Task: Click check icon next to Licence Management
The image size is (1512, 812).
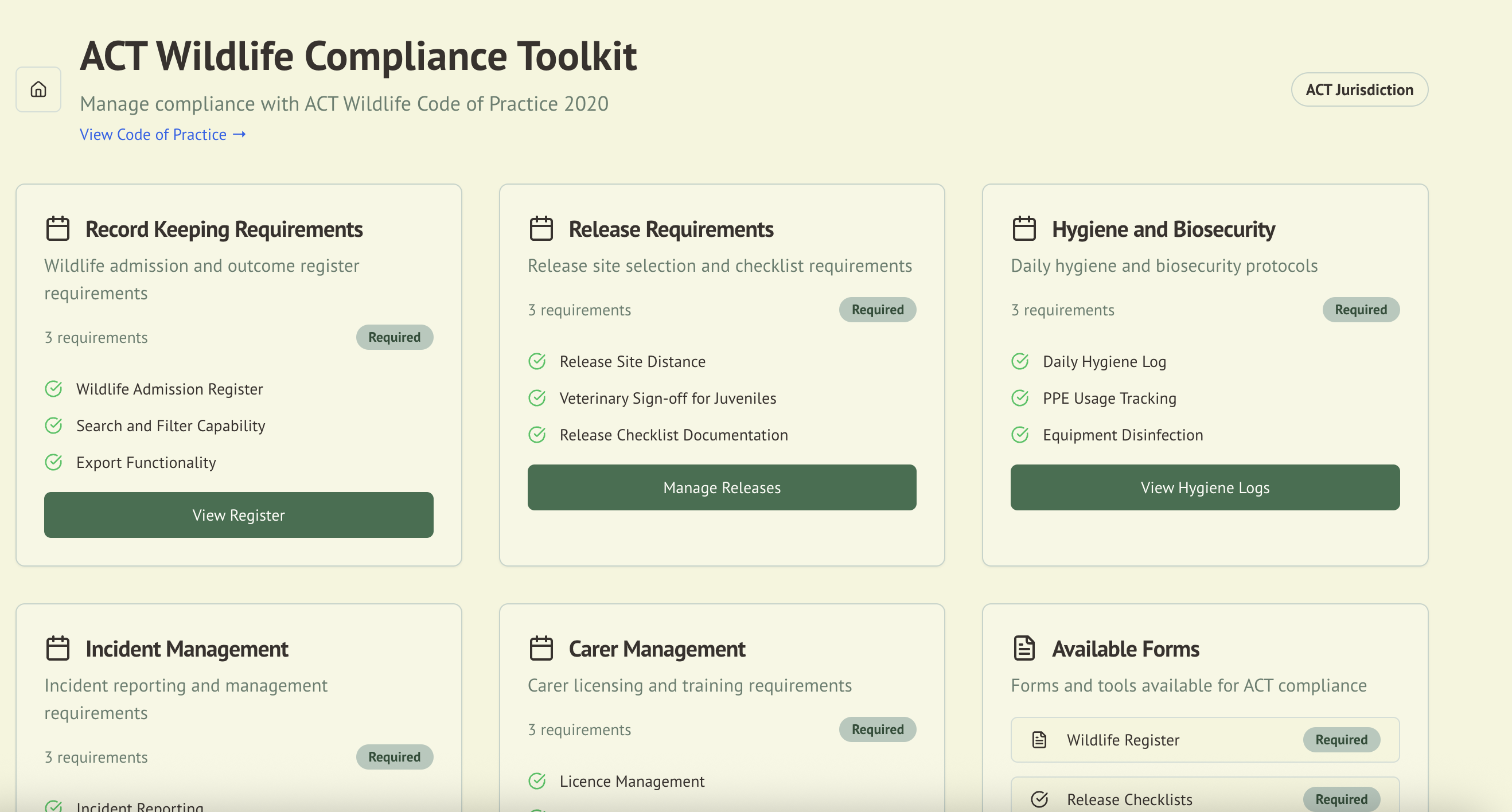Action: 536,781
